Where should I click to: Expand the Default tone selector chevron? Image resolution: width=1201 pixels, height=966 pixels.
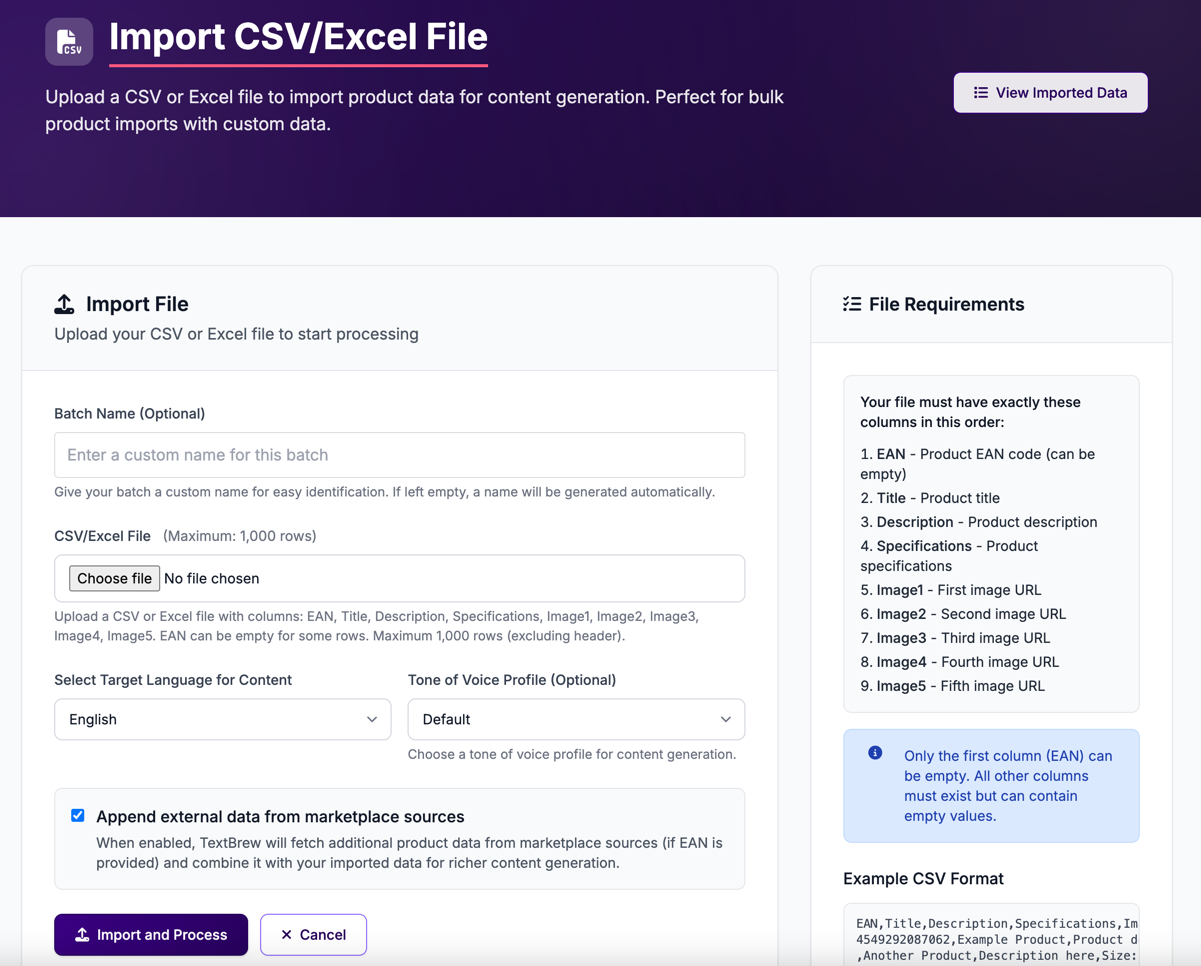(x=727, y=719)
